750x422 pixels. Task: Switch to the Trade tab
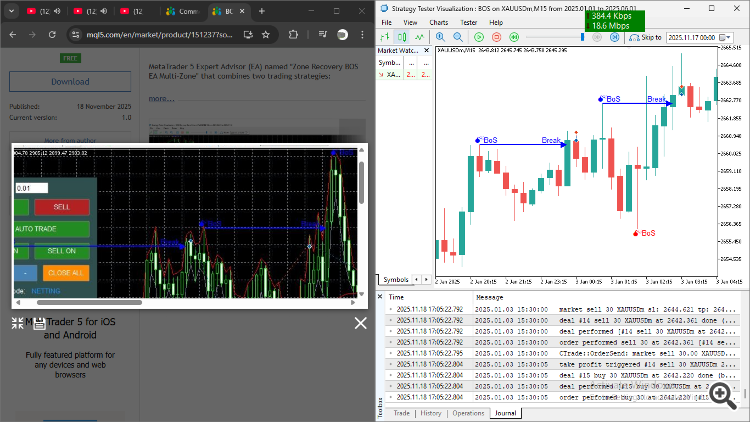tap(401, 413)
